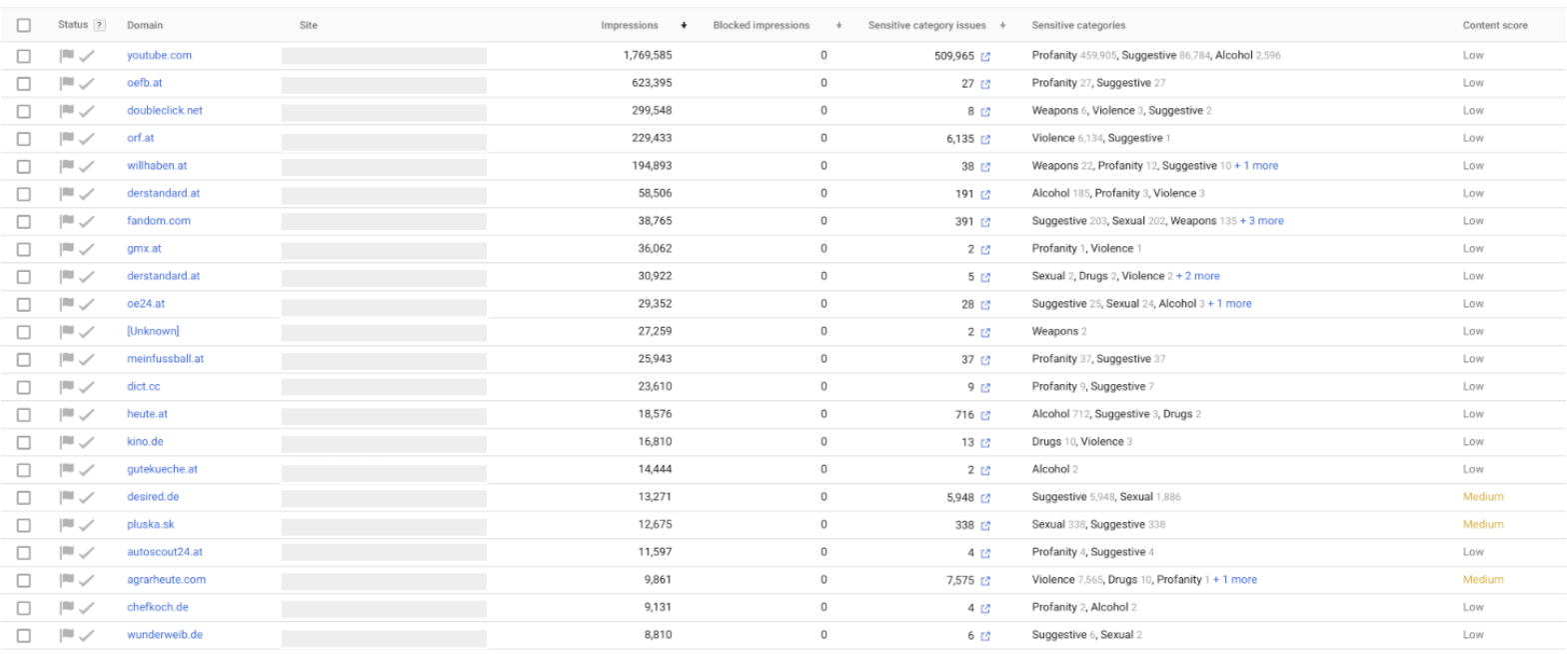Open sensitive issues link icon for meinfussball.at
This screenshot has width=1568, height=654.
pos(985,360)
